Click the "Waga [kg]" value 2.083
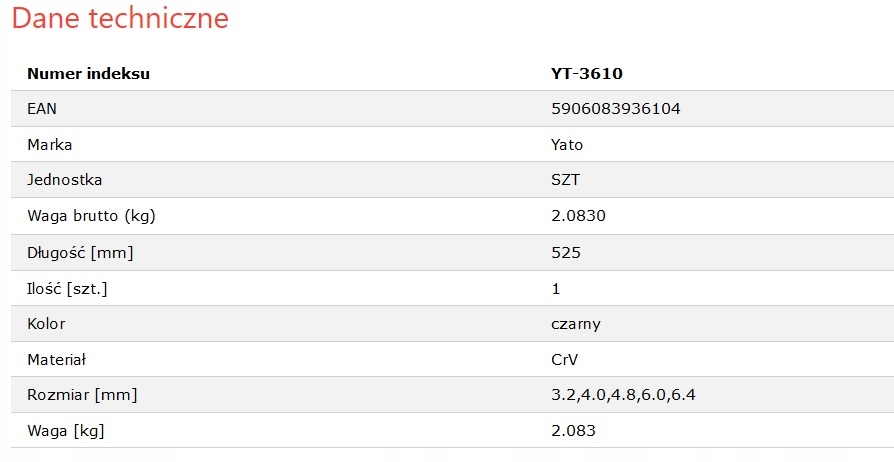Viewport: 894px width, 462px height. (573, 431)
